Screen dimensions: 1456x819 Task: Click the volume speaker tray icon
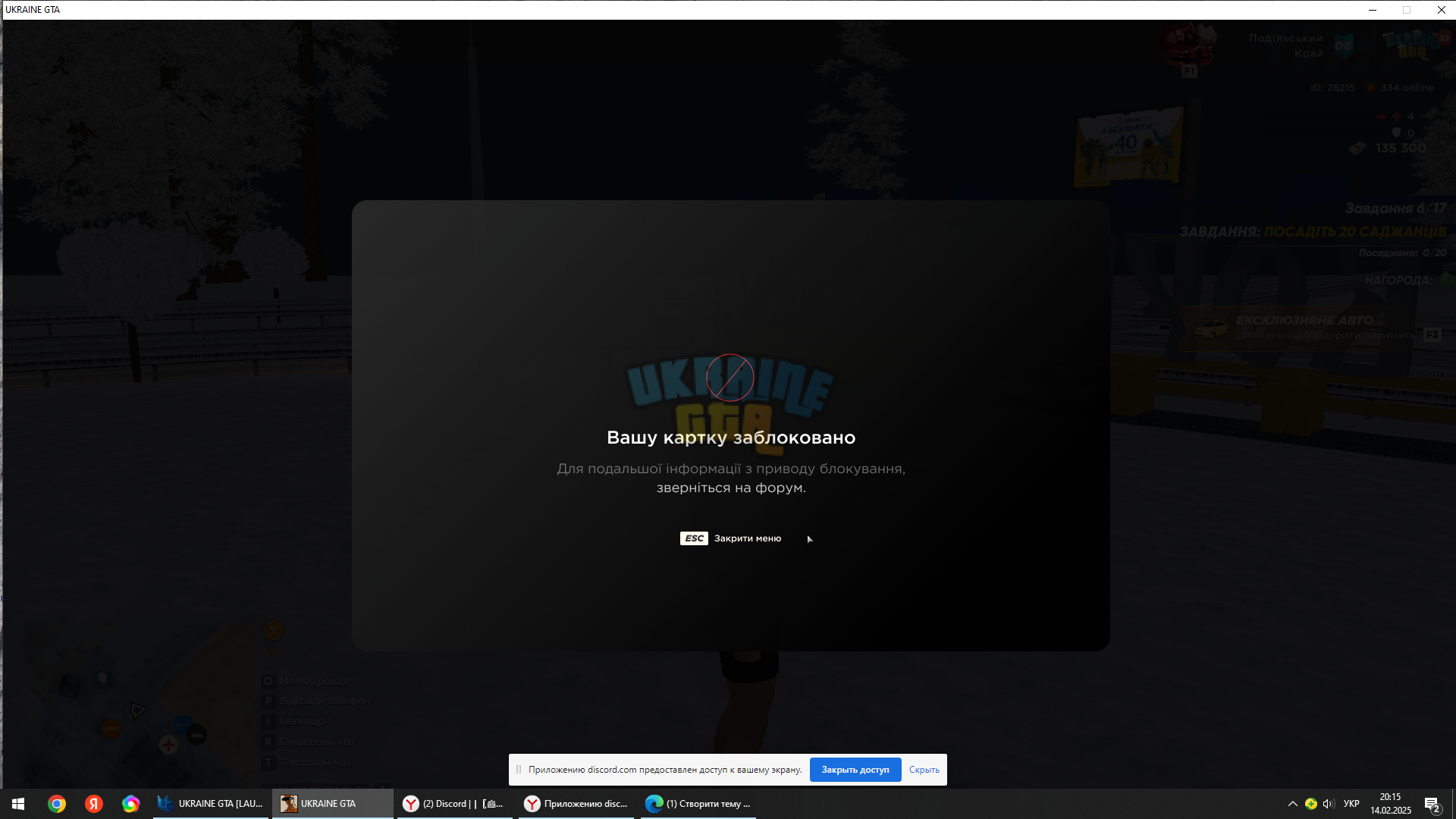[1329, 804]
